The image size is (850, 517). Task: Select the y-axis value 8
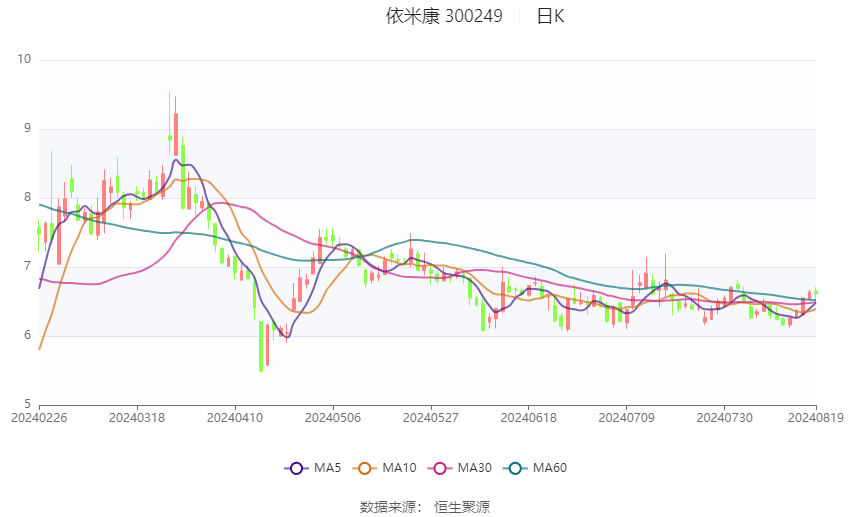[28, 198]
